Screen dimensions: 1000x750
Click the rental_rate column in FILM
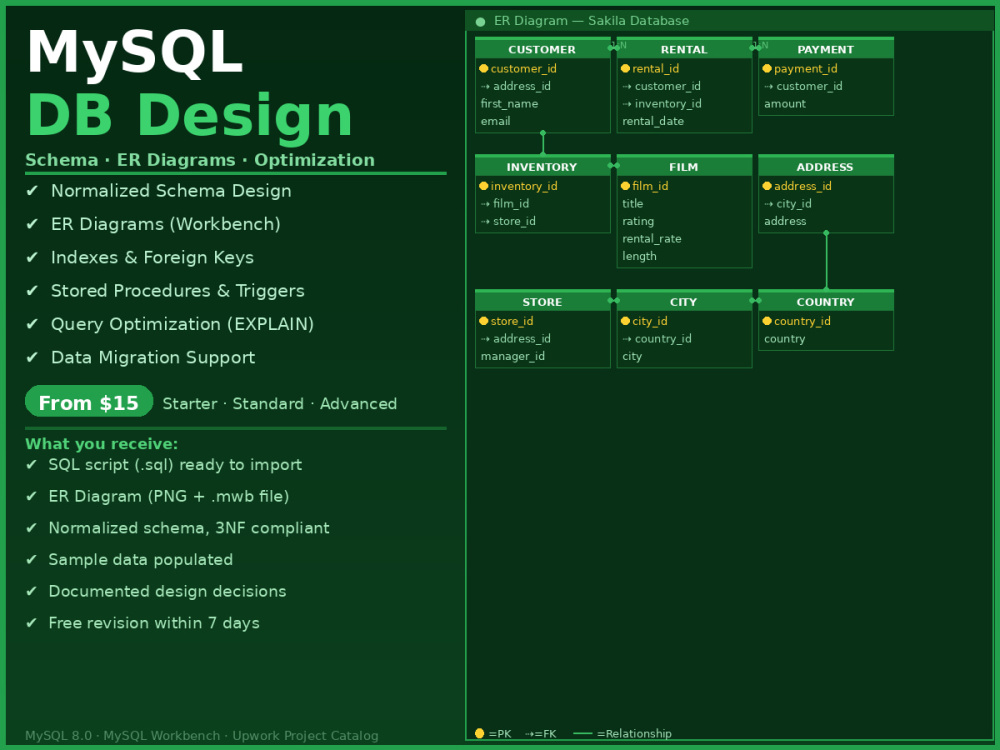[x=652, y=239]
